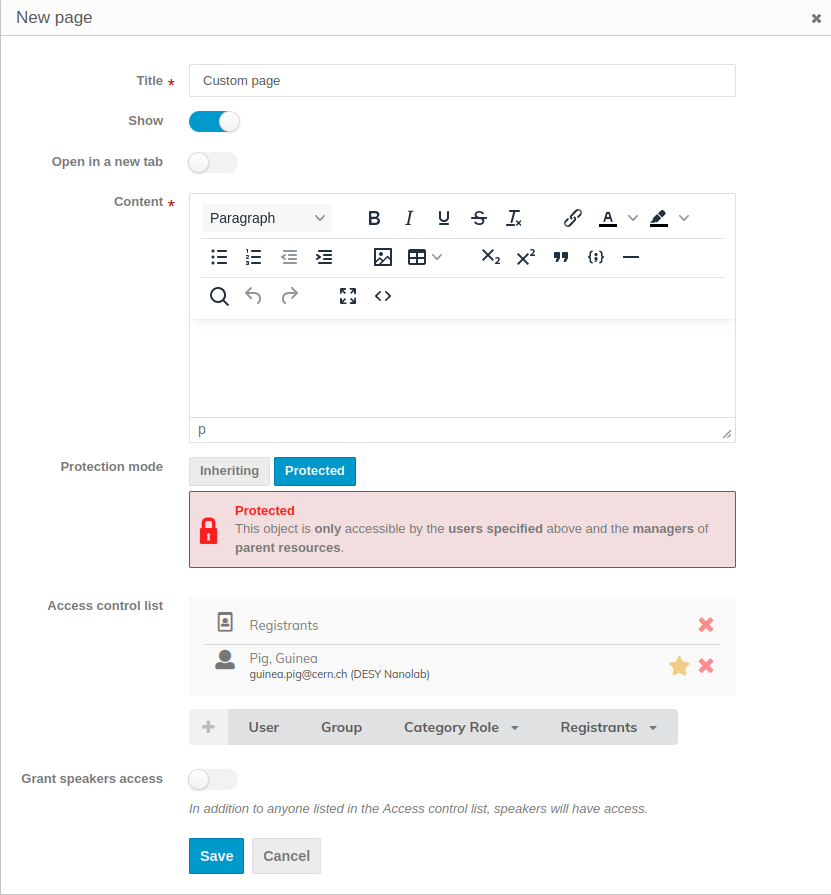Select Inheriting protection mode
The image size is (831, 895).
229,471
